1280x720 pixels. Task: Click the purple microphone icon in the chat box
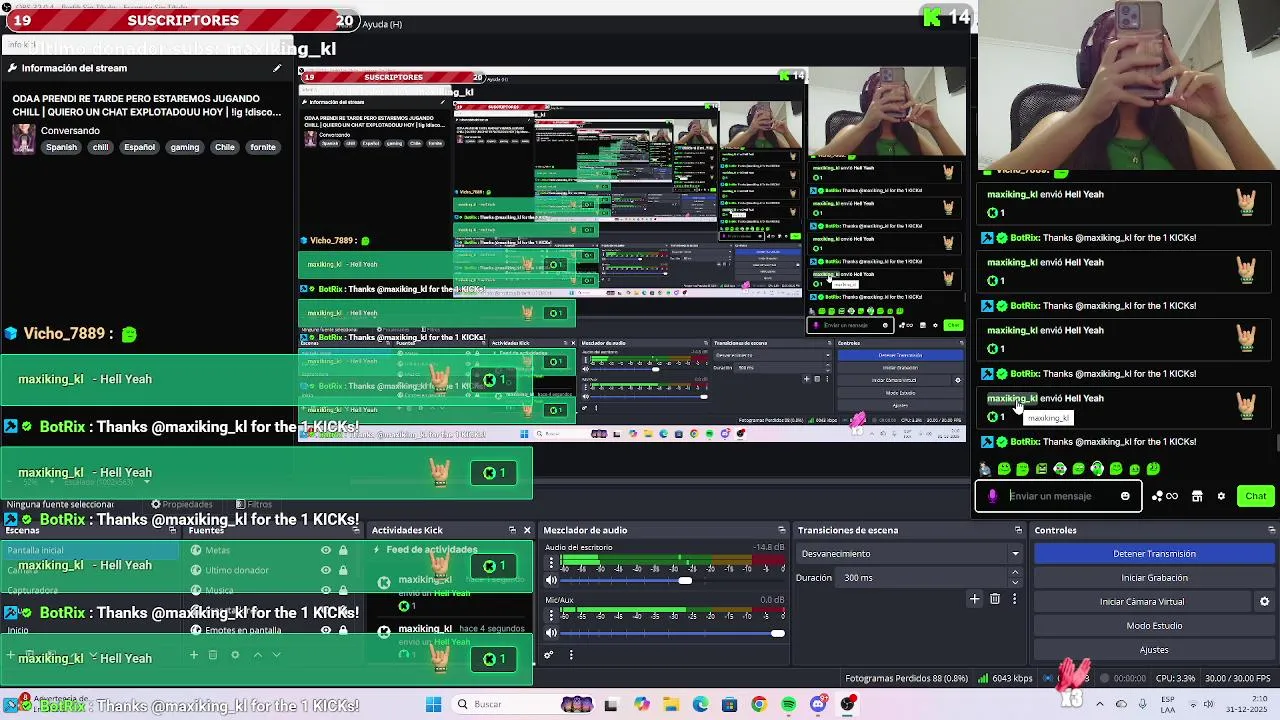tap(992, 496)
